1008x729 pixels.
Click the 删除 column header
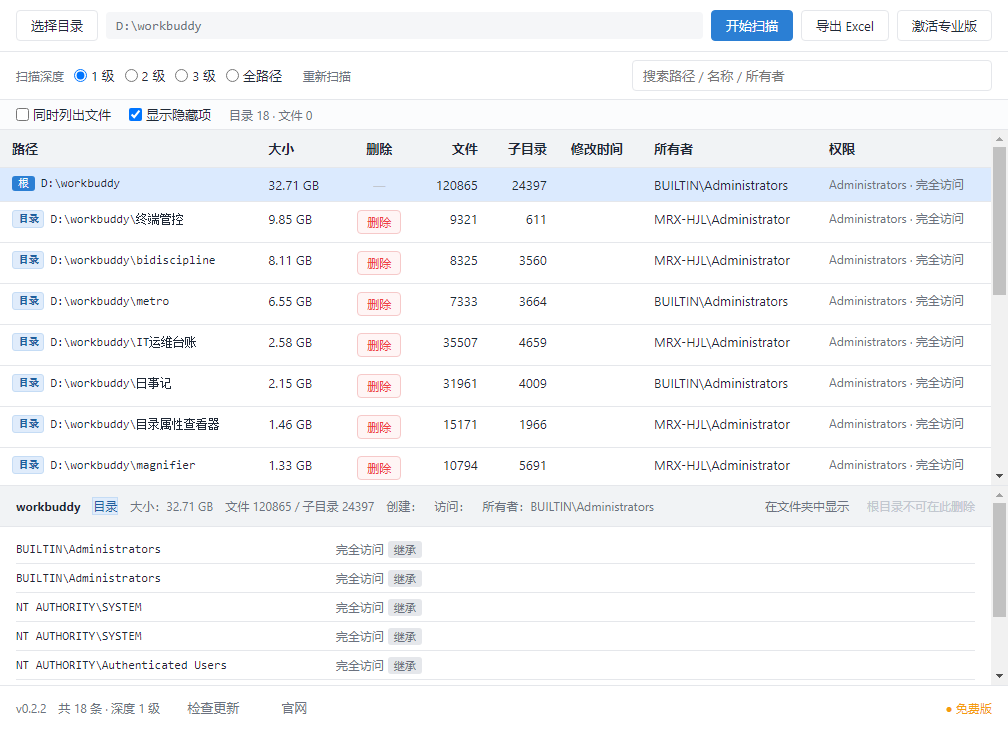(x=379, y=149)
